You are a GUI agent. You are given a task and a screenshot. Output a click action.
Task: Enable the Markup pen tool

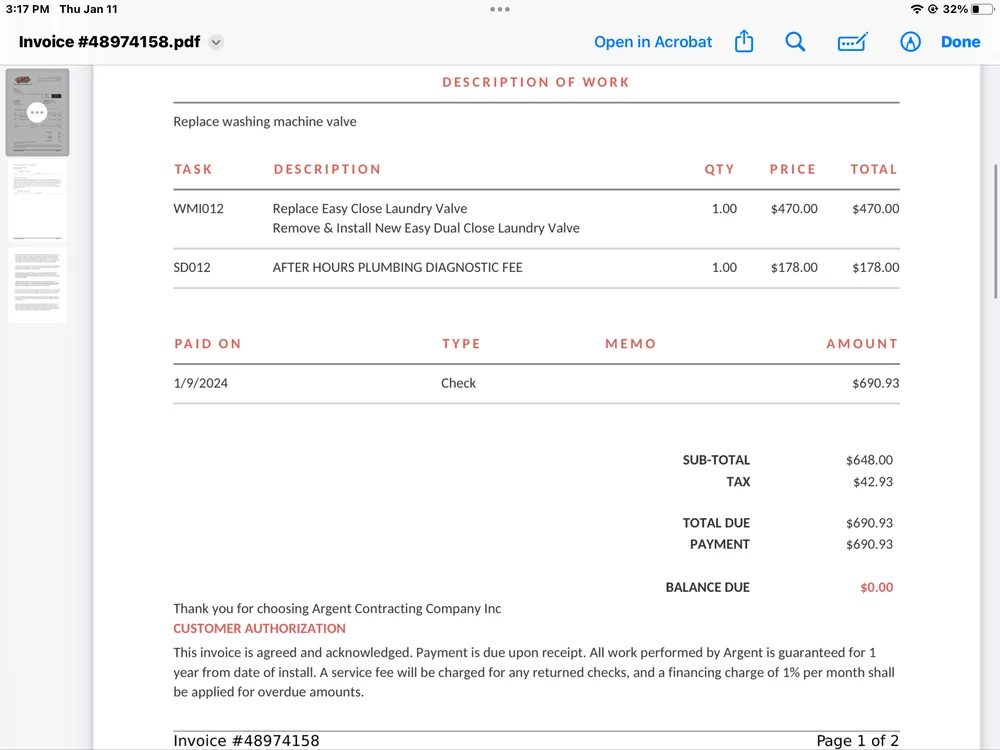[x=910, y=42]
